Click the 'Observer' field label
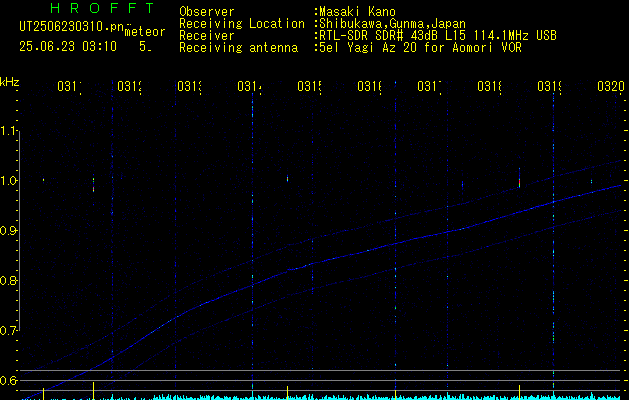 [x=207, y=12]
